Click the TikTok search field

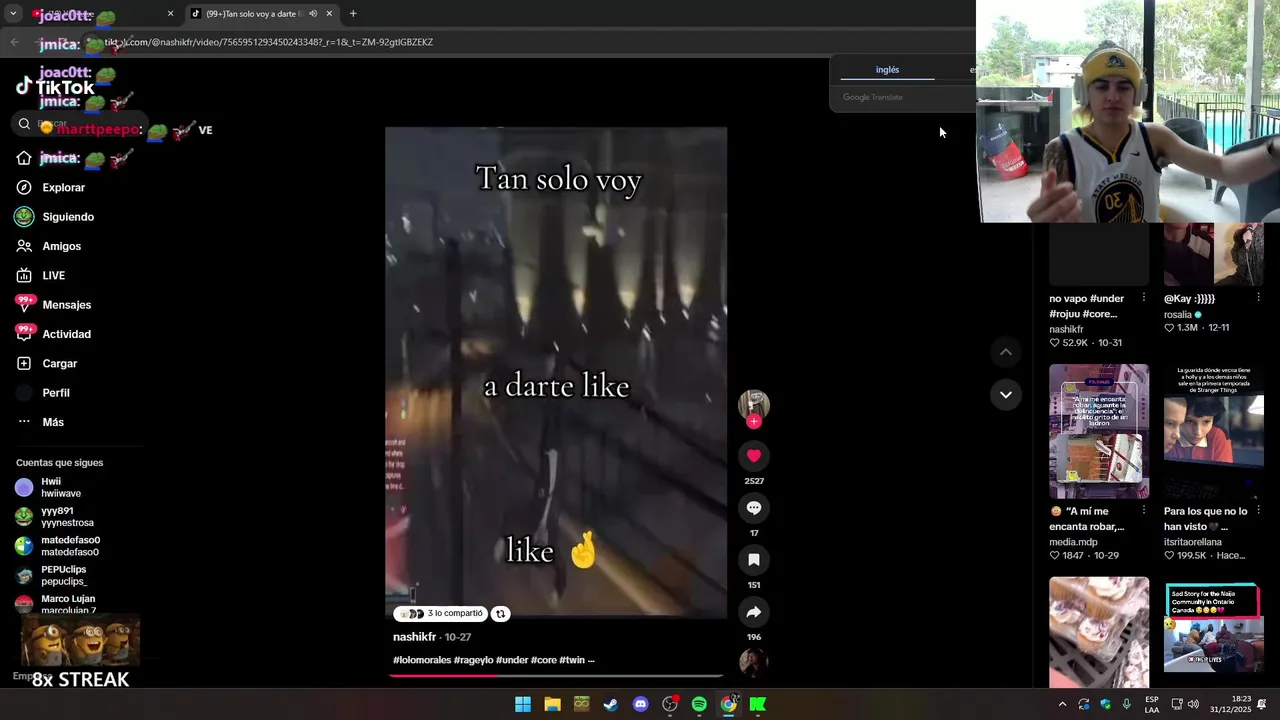[x=80, y=124]
